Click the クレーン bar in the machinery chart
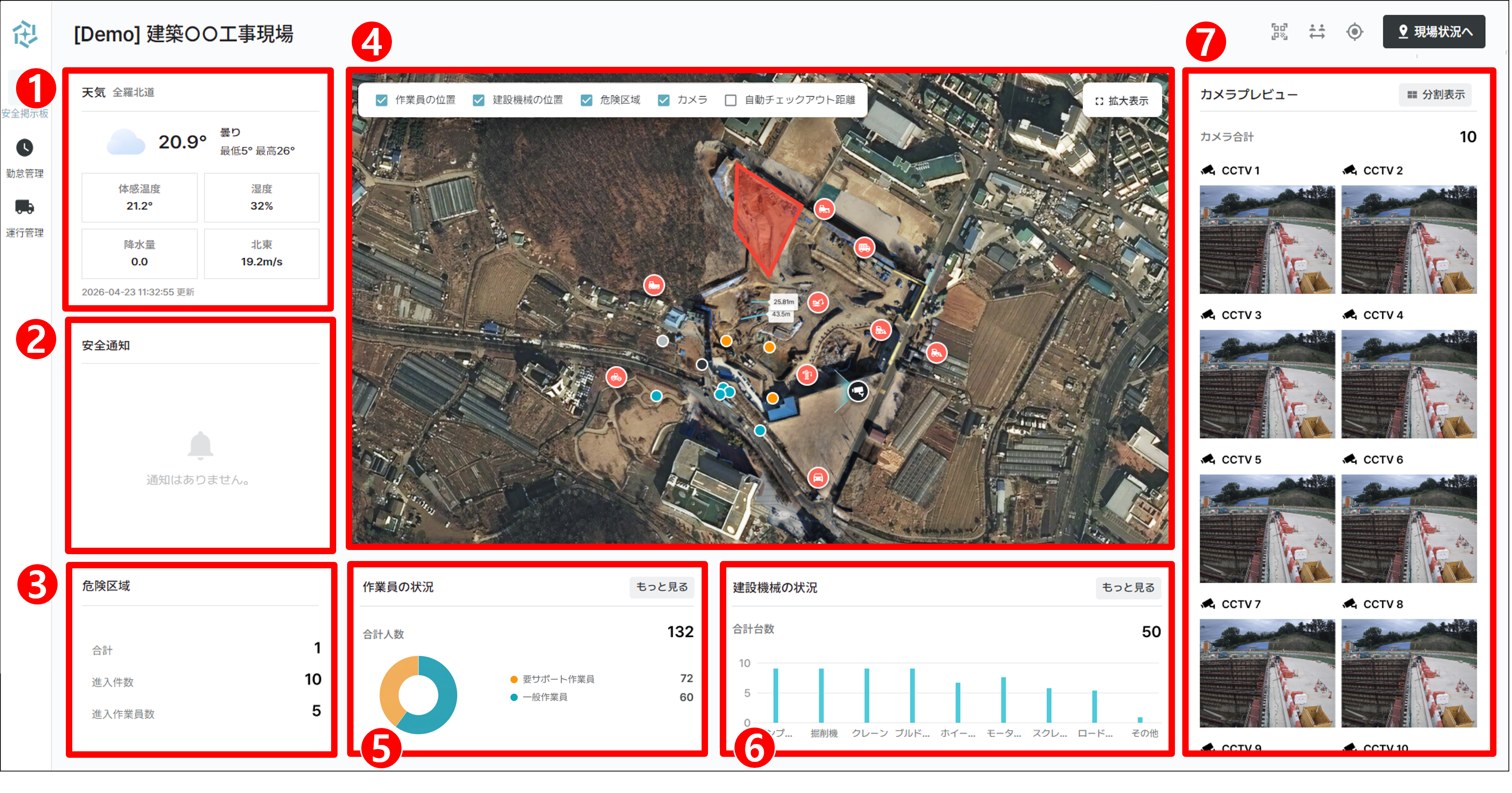 (x=866, y=696)
